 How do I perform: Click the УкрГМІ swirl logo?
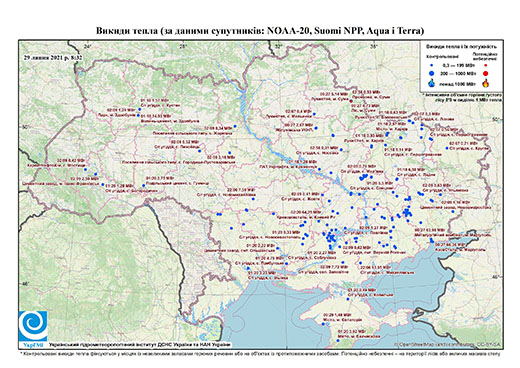point(33,326)
